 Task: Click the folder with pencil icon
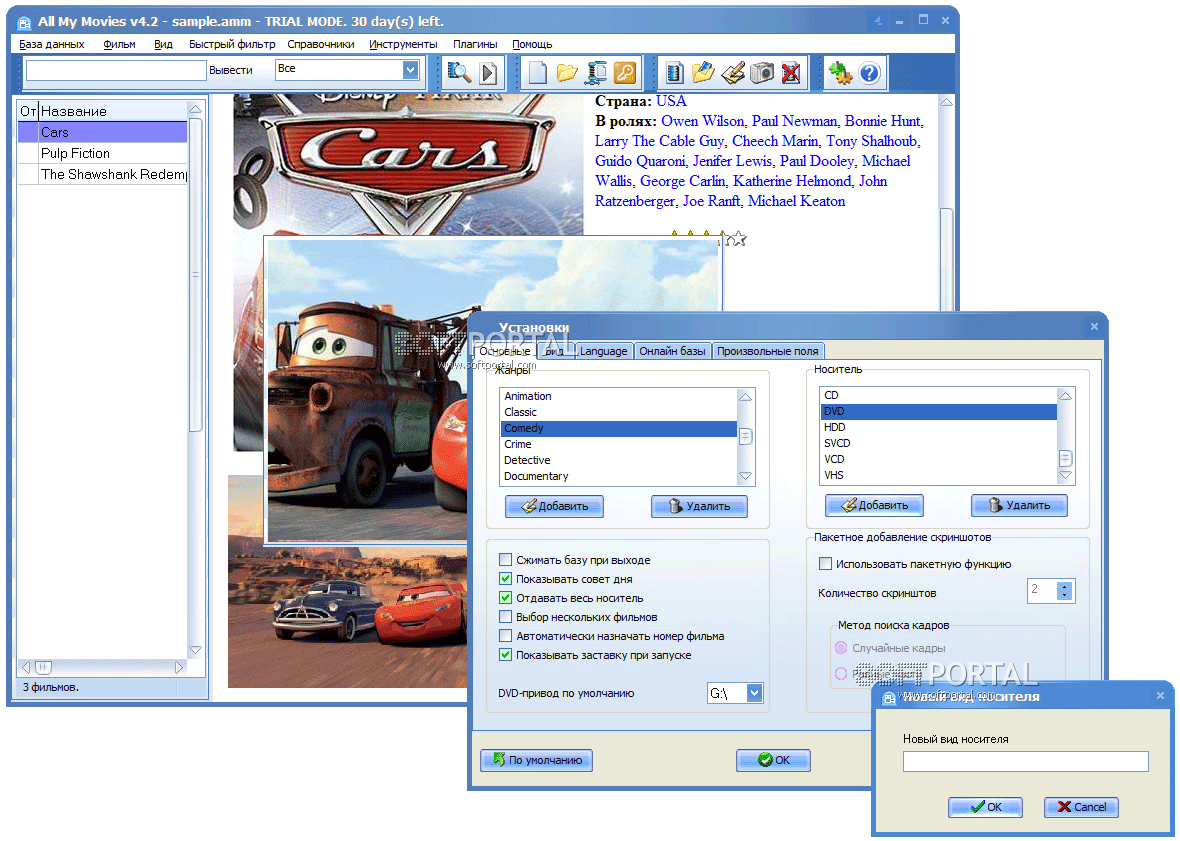703,73
